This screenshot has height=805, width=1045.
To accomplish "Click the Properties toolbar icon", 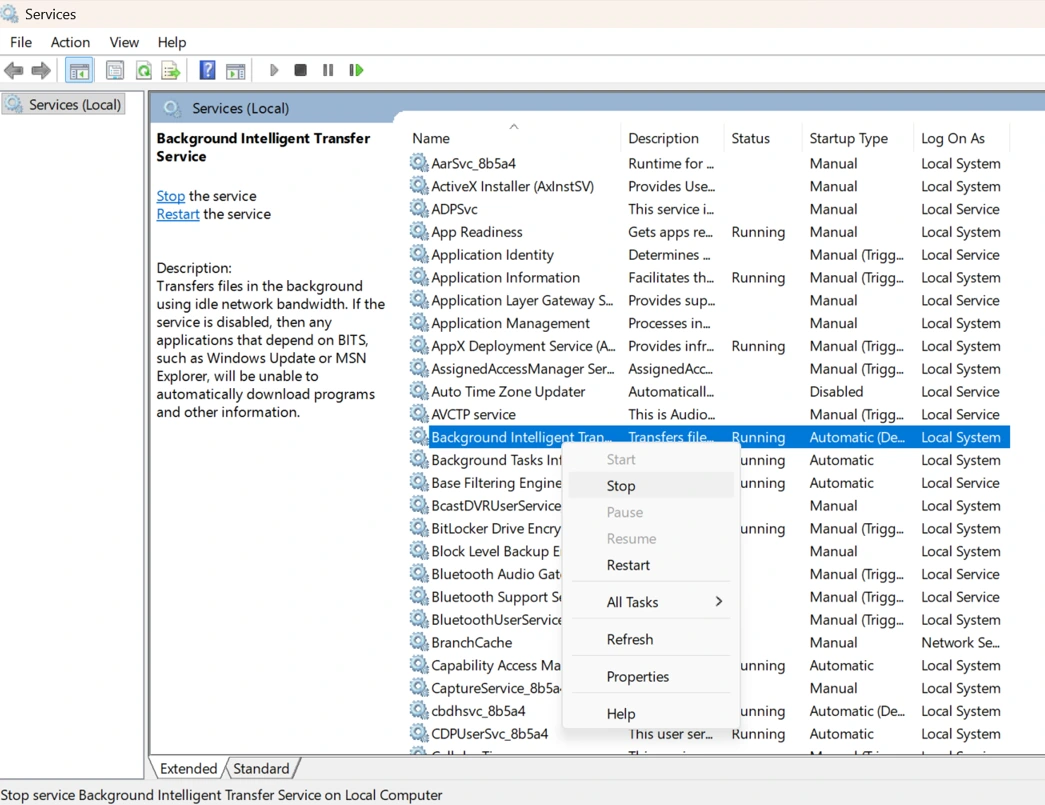I will click(115, 69).
